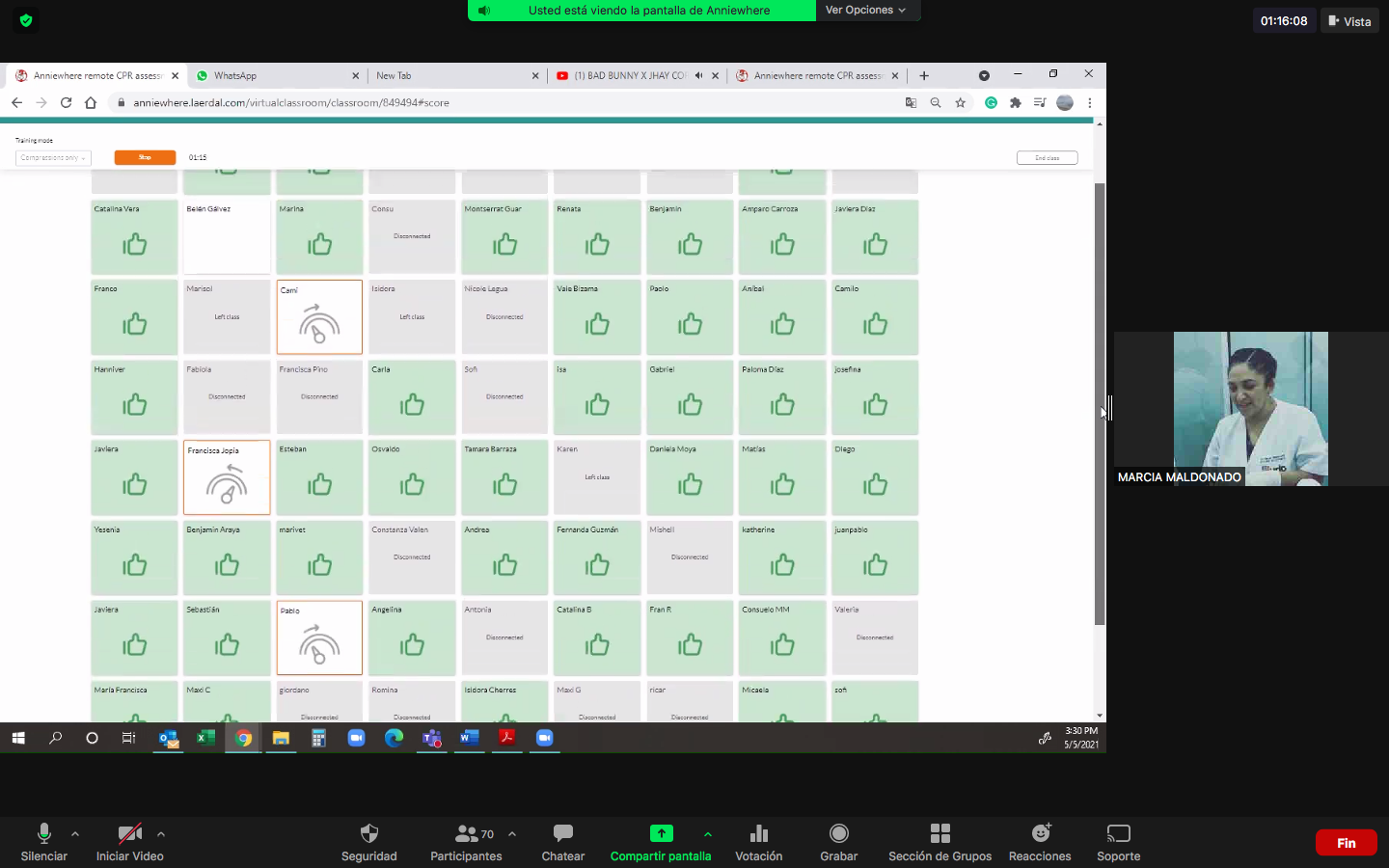Open the Training mode dropdown
1389x868 pixels.
coord(53,158)
